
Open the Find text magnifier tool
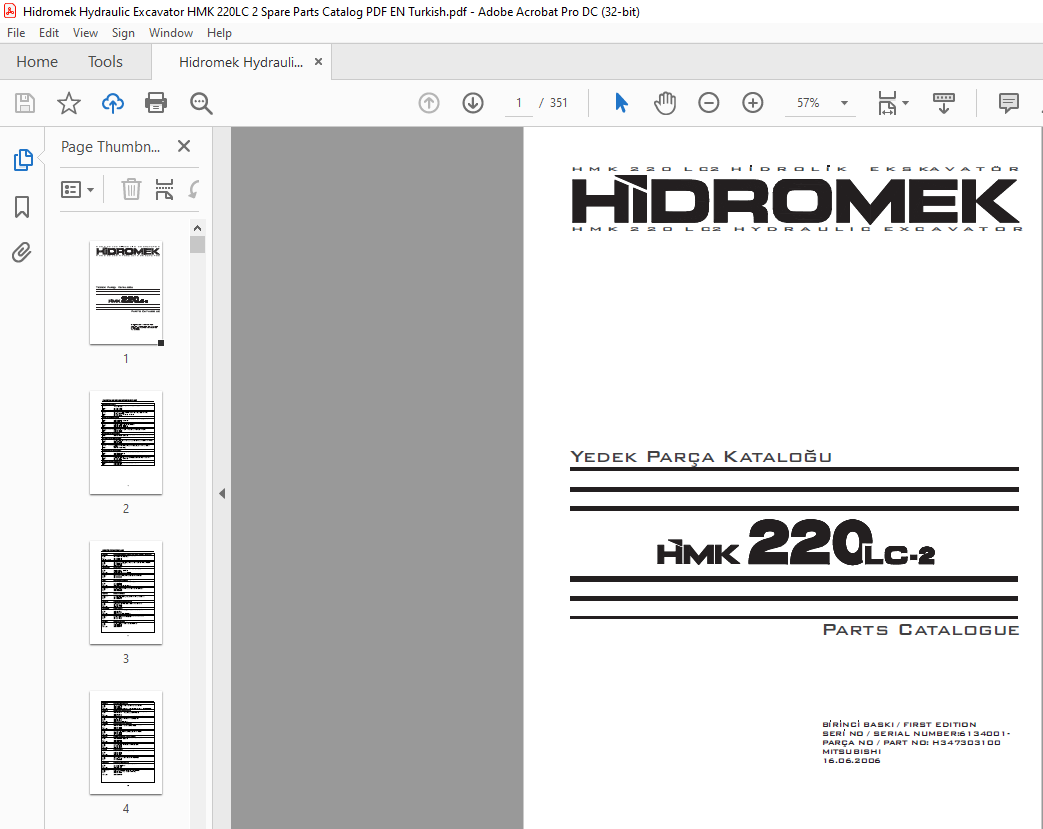201,103
